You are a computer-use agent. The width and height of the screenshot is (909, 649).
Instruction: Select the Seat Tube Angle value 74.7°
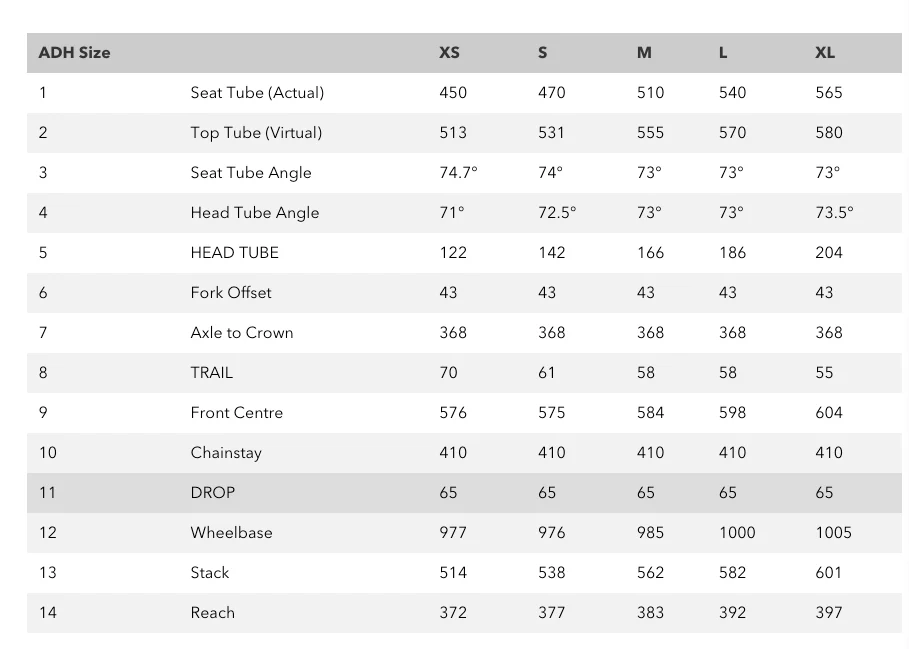click(458, 172)
